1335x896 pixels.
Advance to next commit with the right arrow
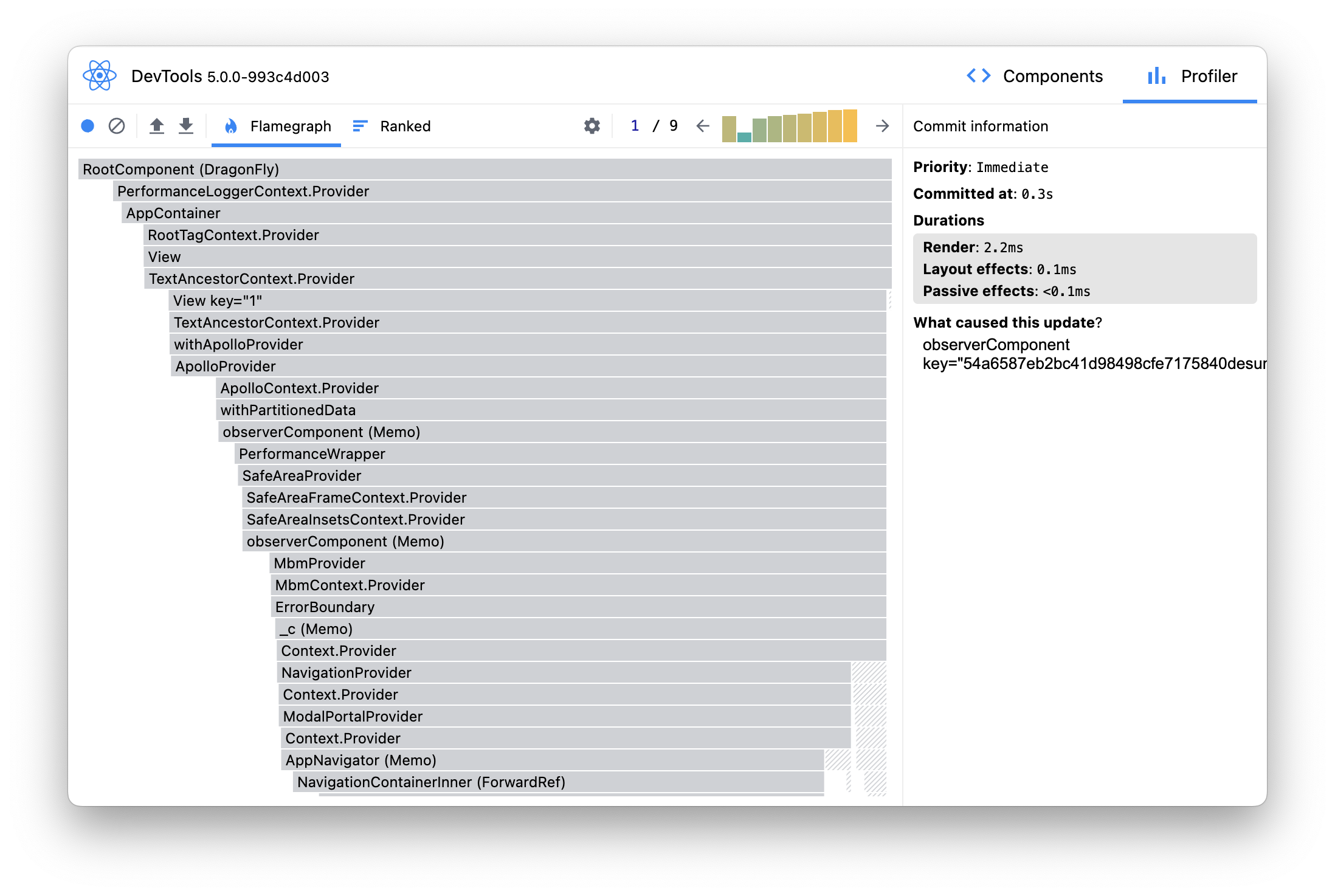click(x=882, y=126)
